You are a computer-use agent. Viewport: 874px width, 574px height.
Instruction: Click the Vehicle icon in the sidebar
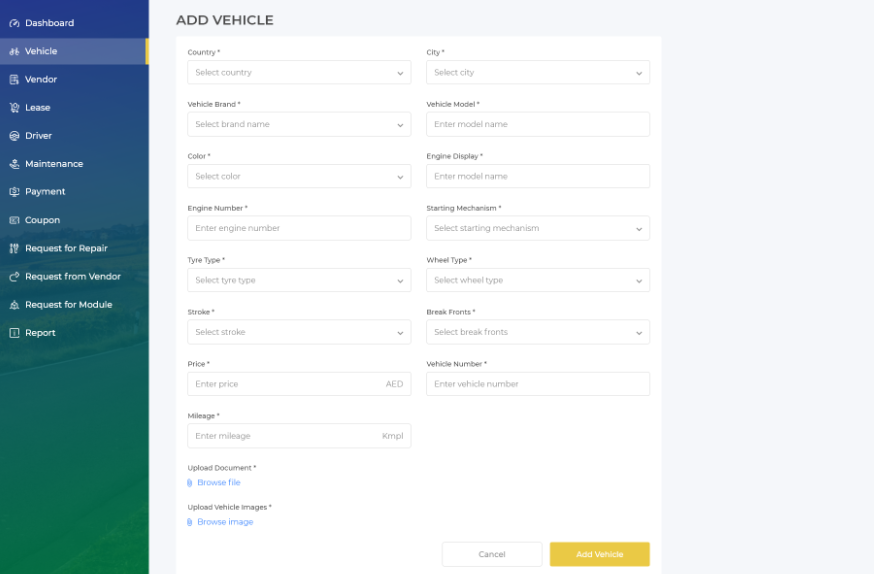coord(14,51)
